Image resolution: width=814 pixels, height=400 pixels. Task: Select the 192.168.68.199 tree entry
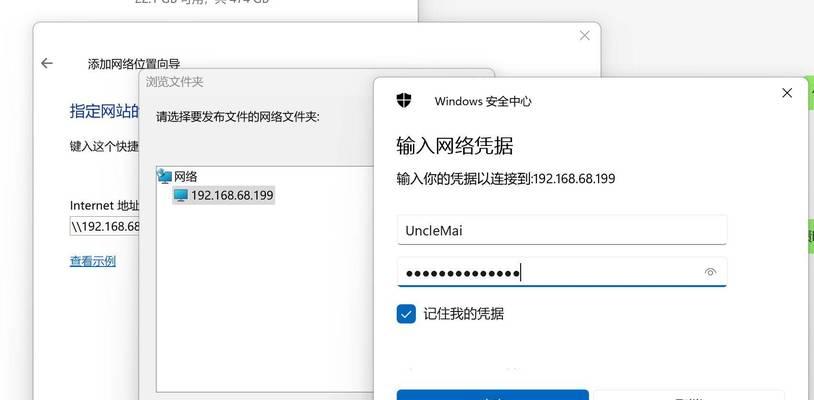pyautogui.click(x=224, y=195)
